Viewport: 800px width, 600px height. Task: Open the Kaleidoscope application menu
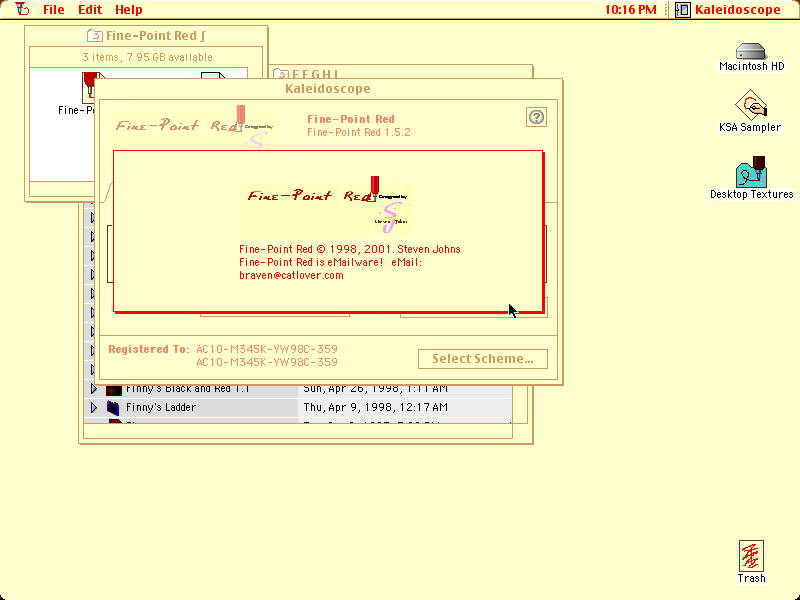(729, 10)
